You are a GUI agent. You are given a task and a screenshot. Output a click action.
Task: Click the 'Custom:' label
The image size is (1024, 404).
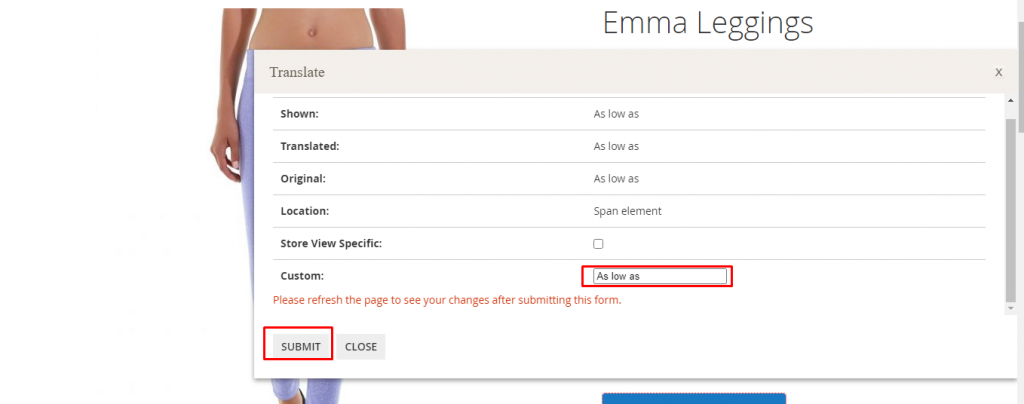pyautogui.click(x=302, y=276)
